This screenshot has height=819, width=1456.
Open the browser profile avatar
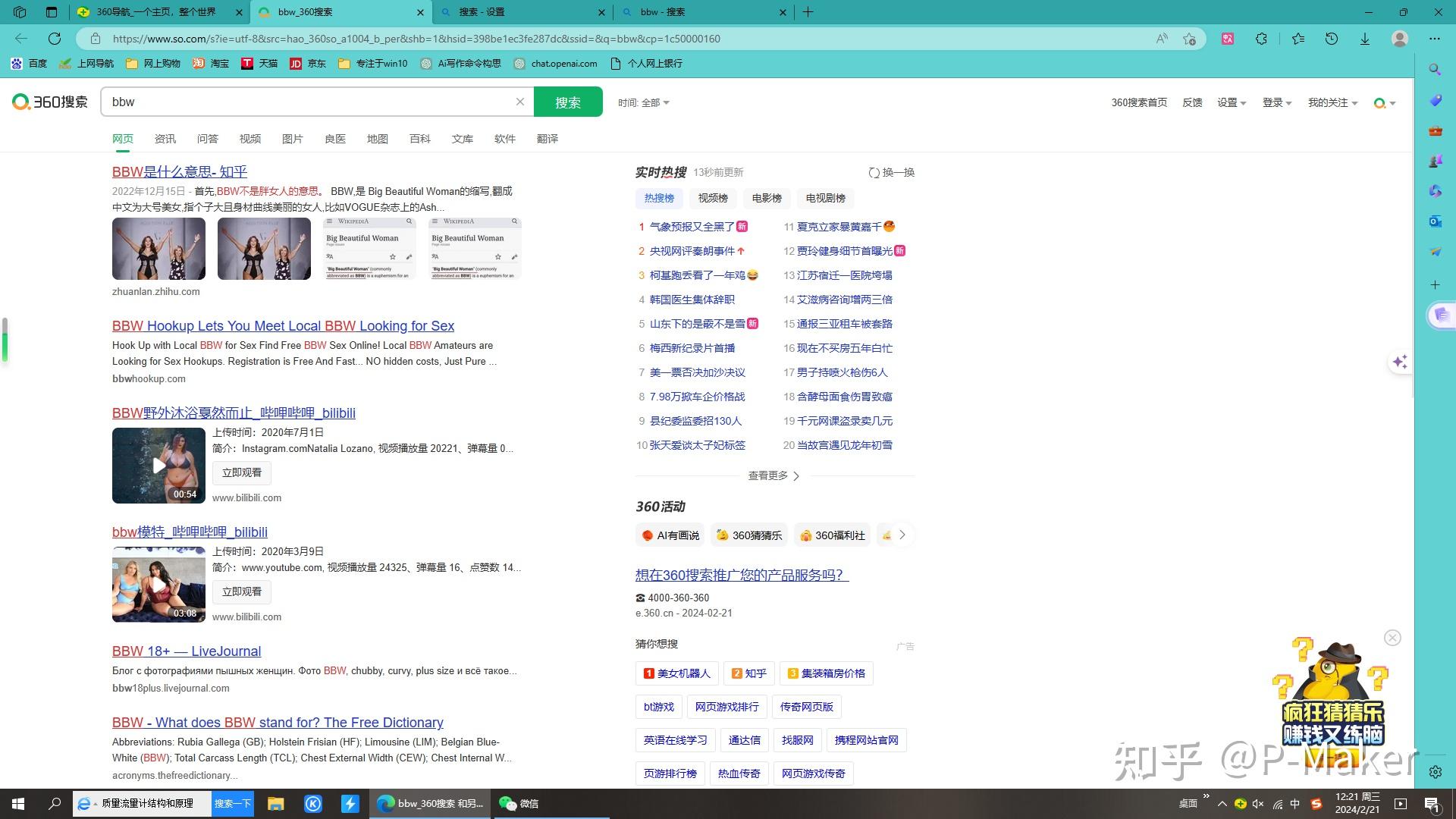[x=1400, y=39]
